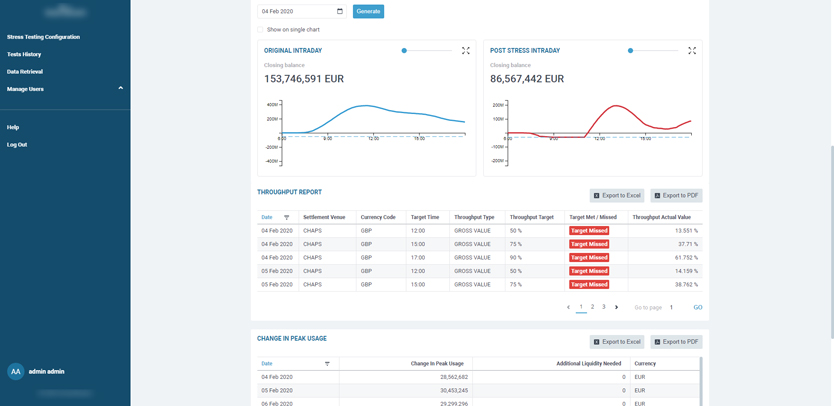This screenshot has height=406, width=834.
Task: Open Tests History in sidebar
Action: [24, 54]
